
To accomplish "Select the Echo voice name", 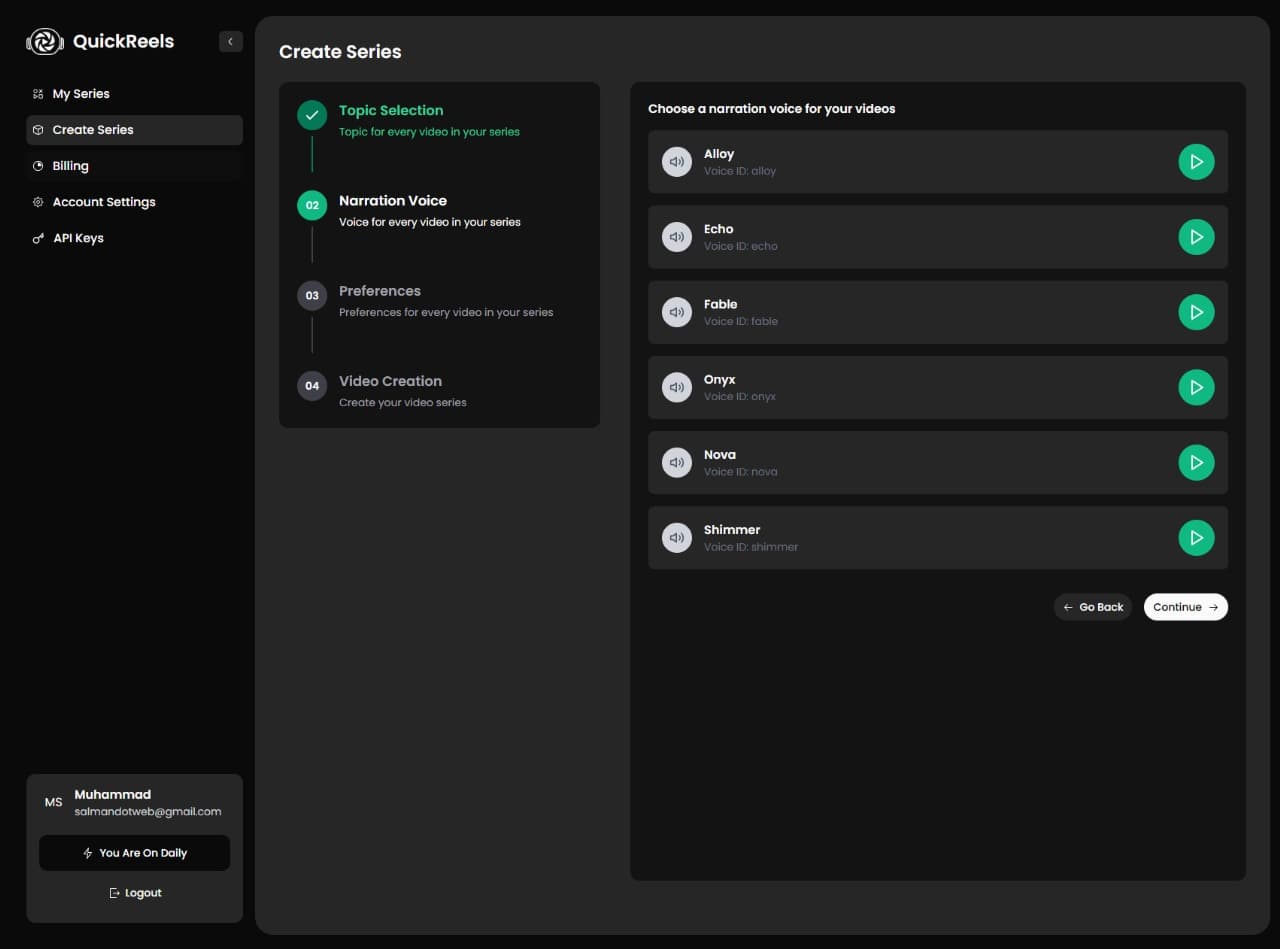I will pyautogui.click(x=718, y=229).
